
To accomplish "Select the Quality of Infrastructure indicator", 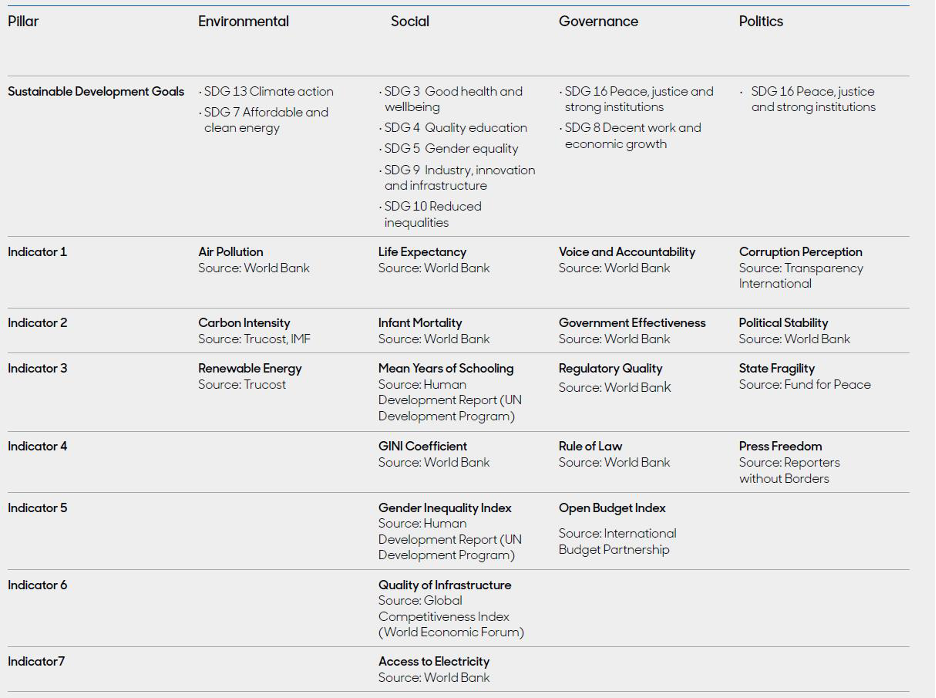I will [444, 585].
